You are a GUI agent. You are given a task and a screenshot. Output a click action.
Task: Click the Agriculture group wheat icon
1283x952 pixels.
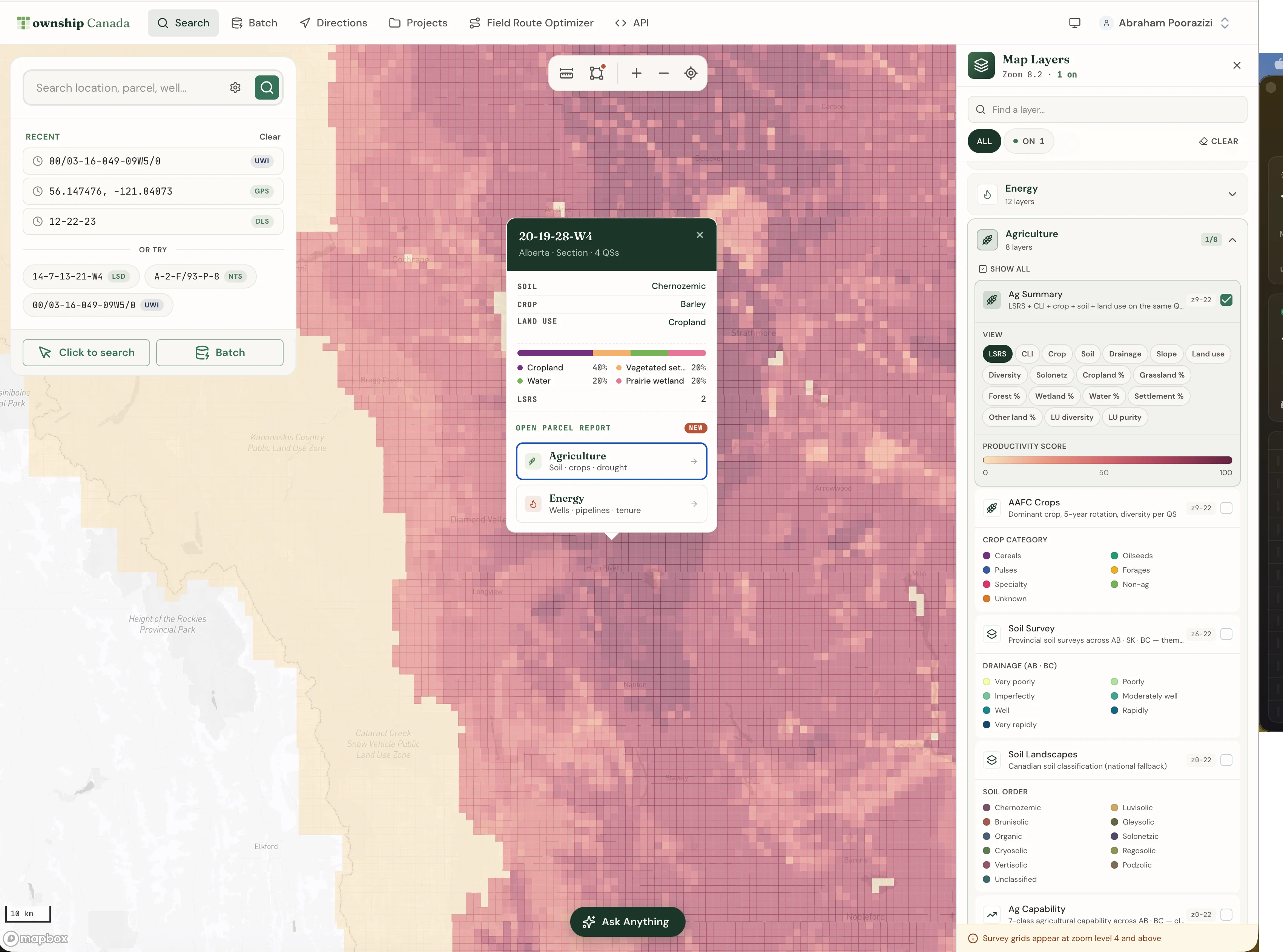coord(987,240)
